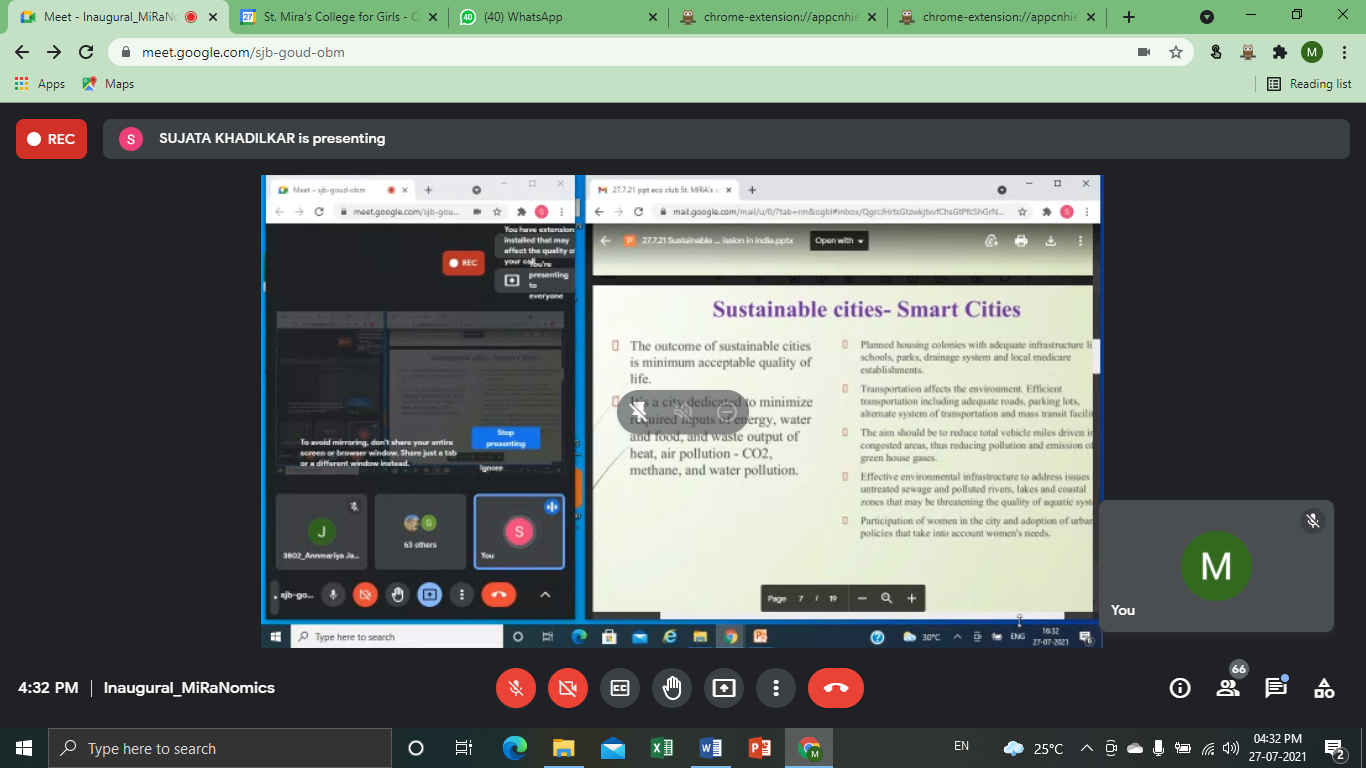Open Chrome extensions puzzle menu
This screenshot has width=1366, height=768.
click(1279, 52)
